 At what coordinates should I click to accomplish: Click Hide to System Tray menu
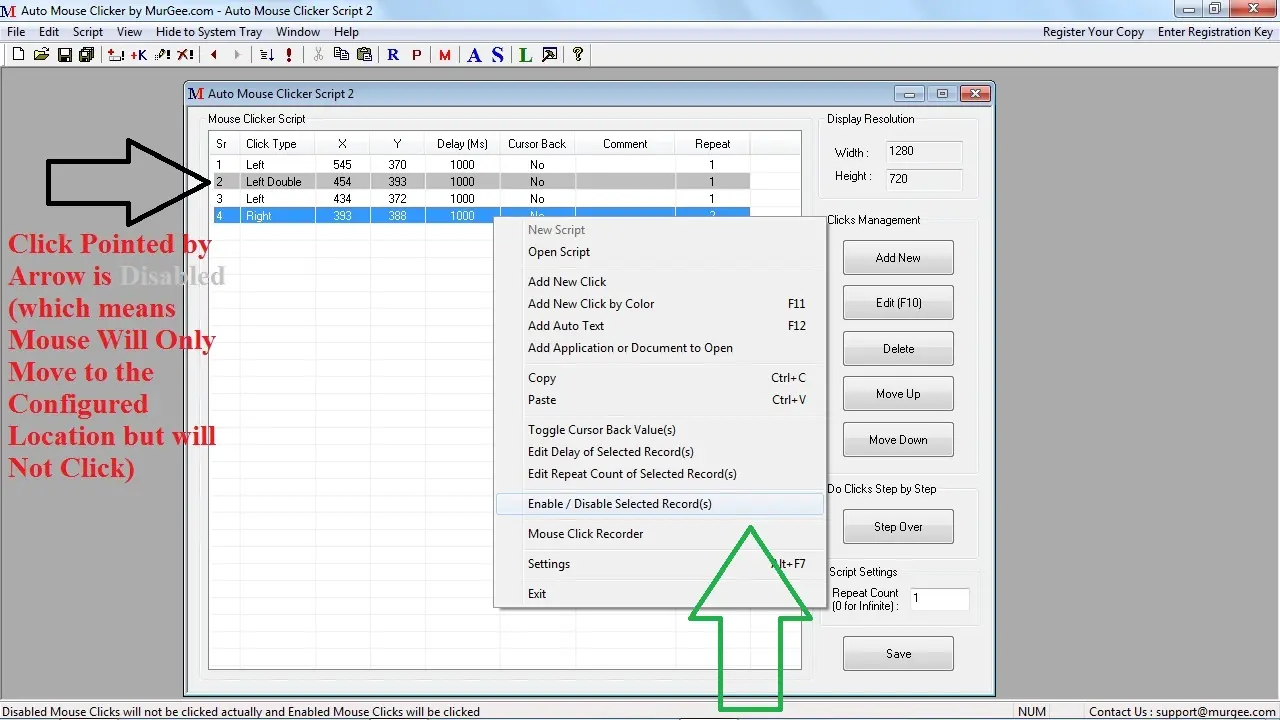(x=209, y=32)
